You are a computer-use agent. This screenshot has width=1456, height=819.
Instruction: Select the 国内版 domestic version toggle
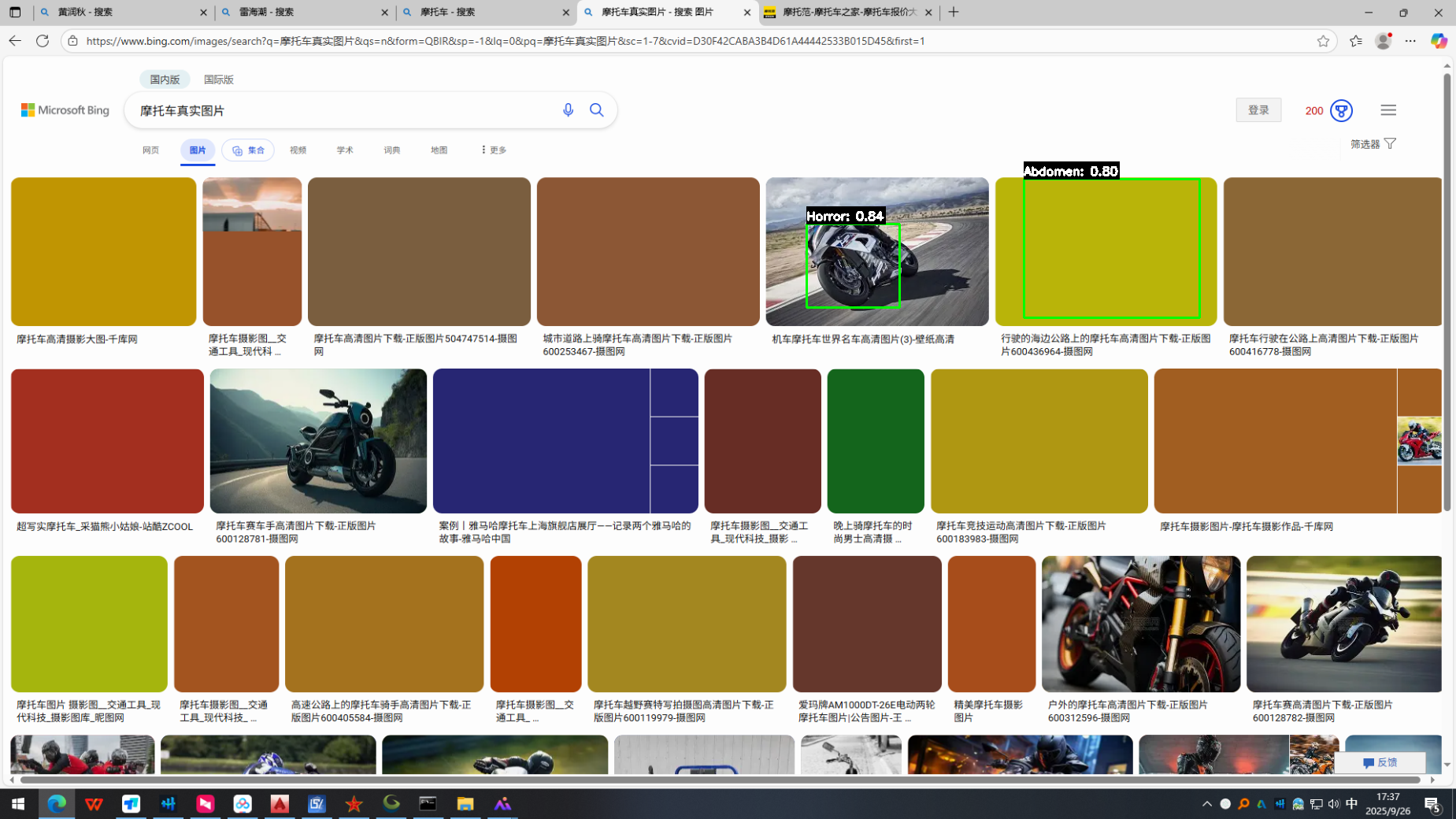pyautogui.click(x=165, y=80)
